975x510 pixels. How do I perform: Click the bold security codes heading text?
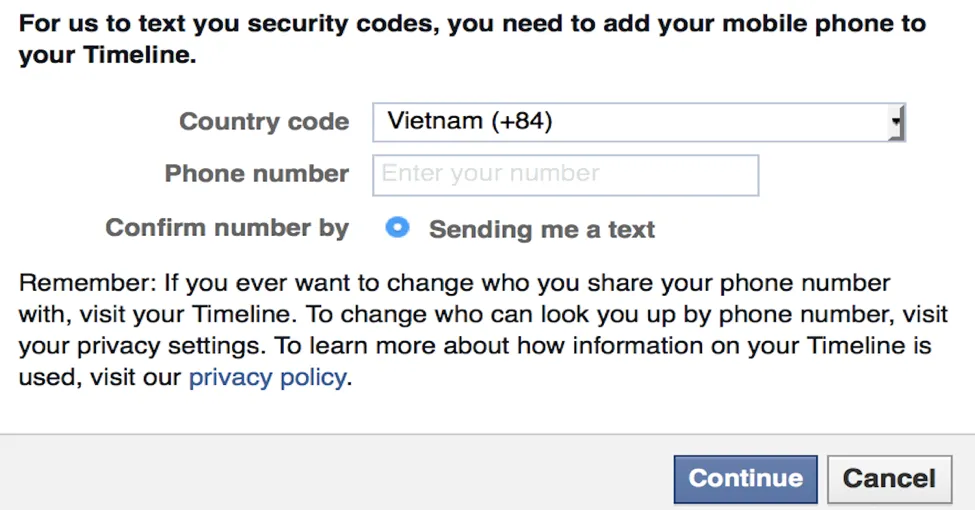(x=470, y=24)
